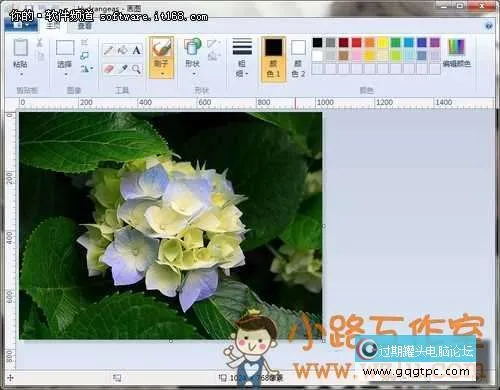Pick the orange color swatch
The height and width of the screenshot is (390, 500).
(x=369, y=43)
